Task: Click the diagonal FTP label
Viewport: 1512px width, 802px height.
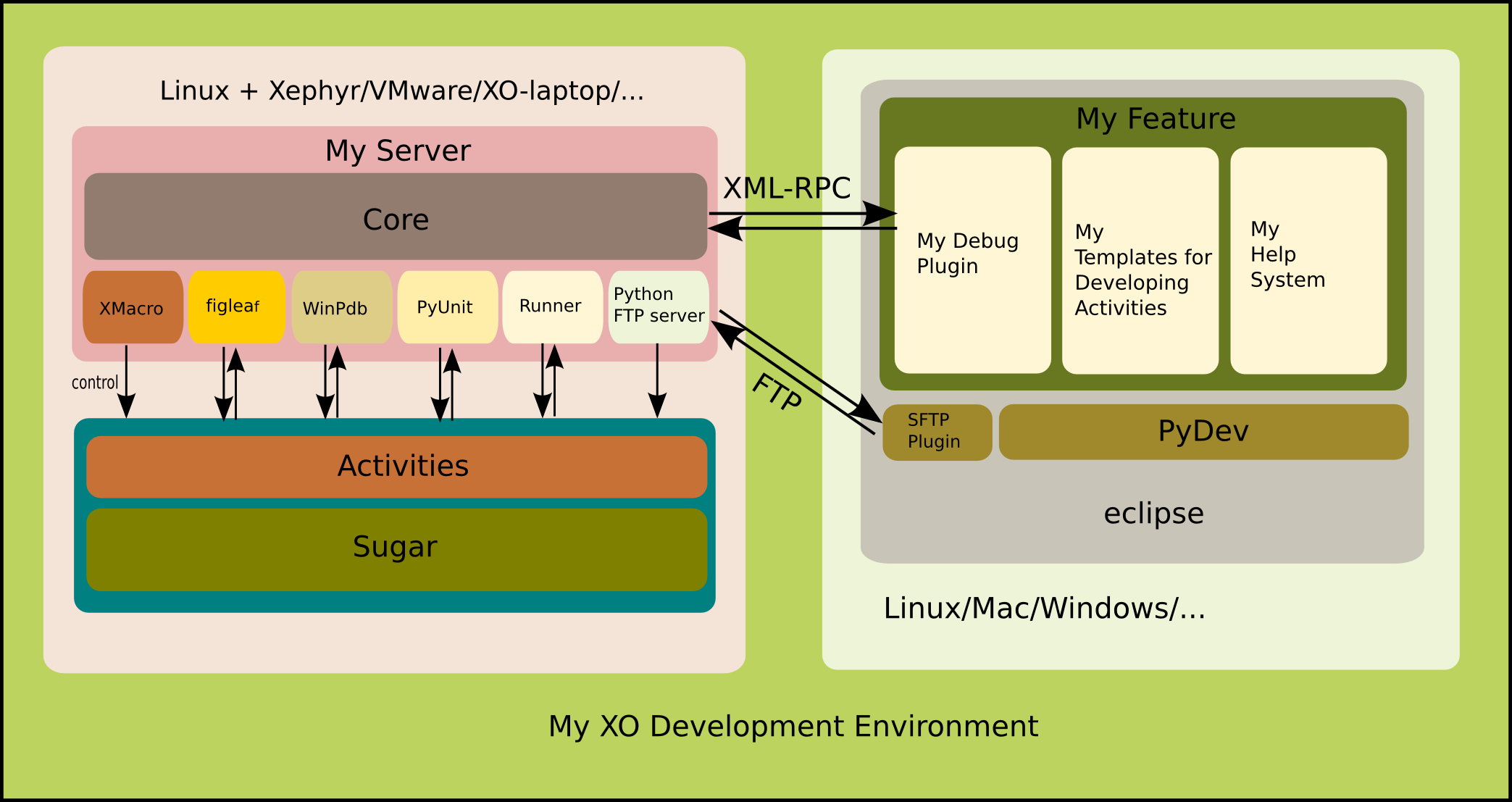Action: click(777, 392)
